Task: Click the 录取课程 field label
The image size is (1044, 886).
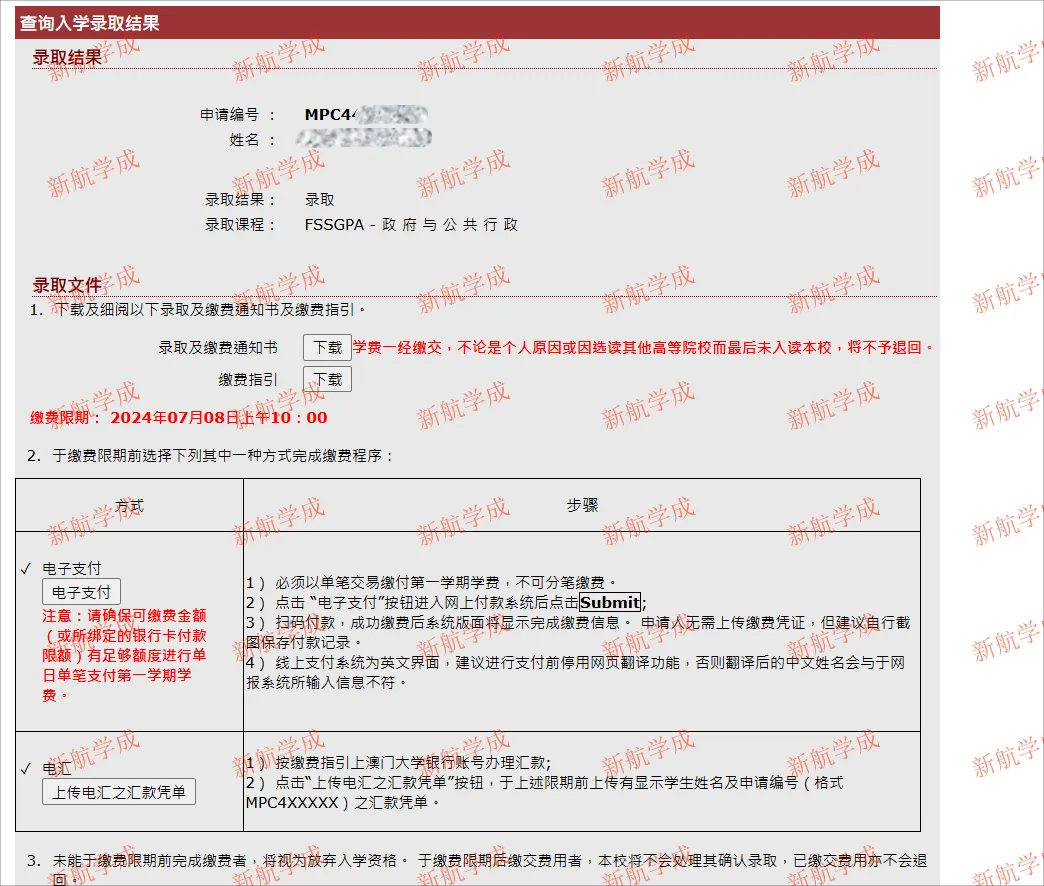Action: [x=240, y=225]
